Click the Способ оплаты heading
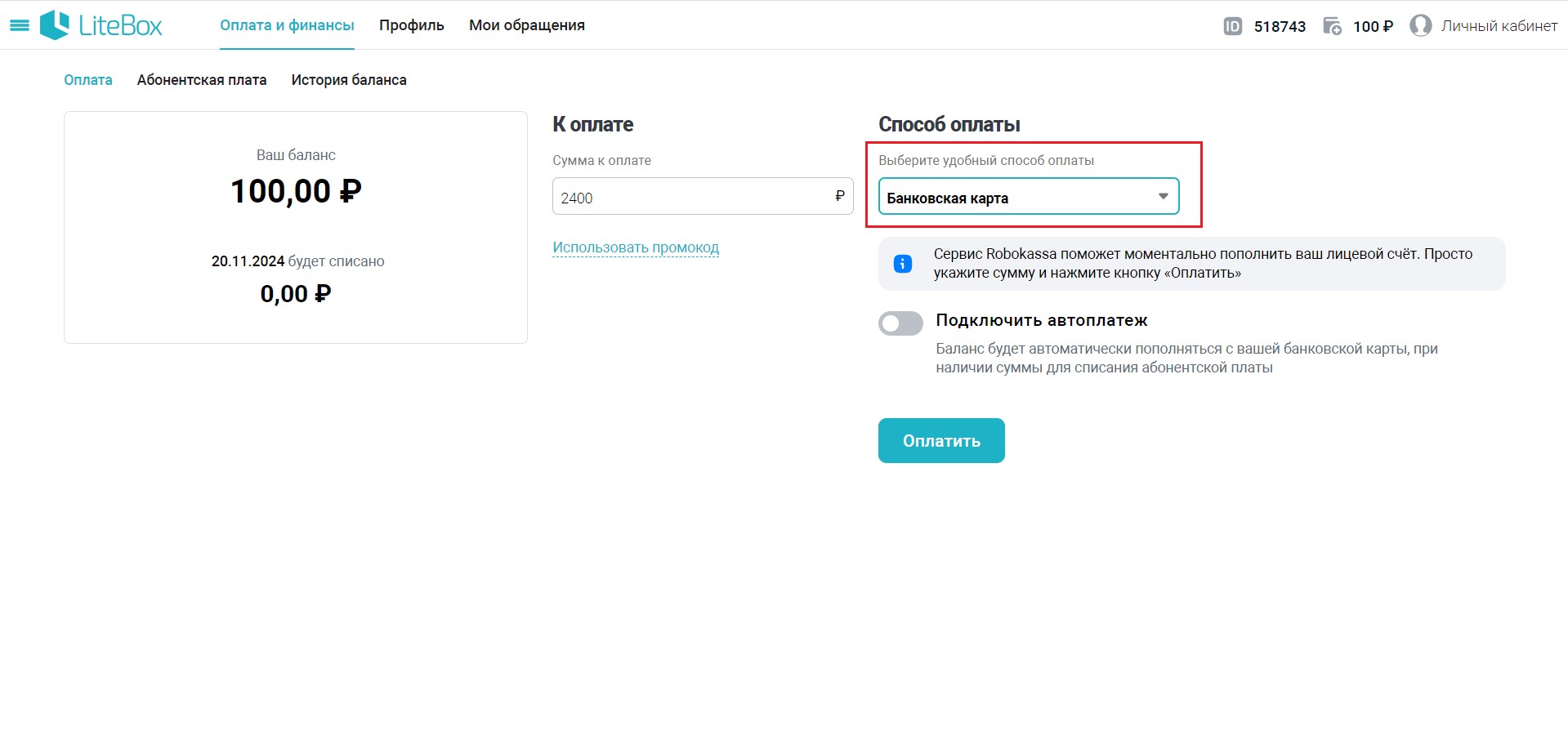This screenshot has width=1568, height=744. [949, 124]
